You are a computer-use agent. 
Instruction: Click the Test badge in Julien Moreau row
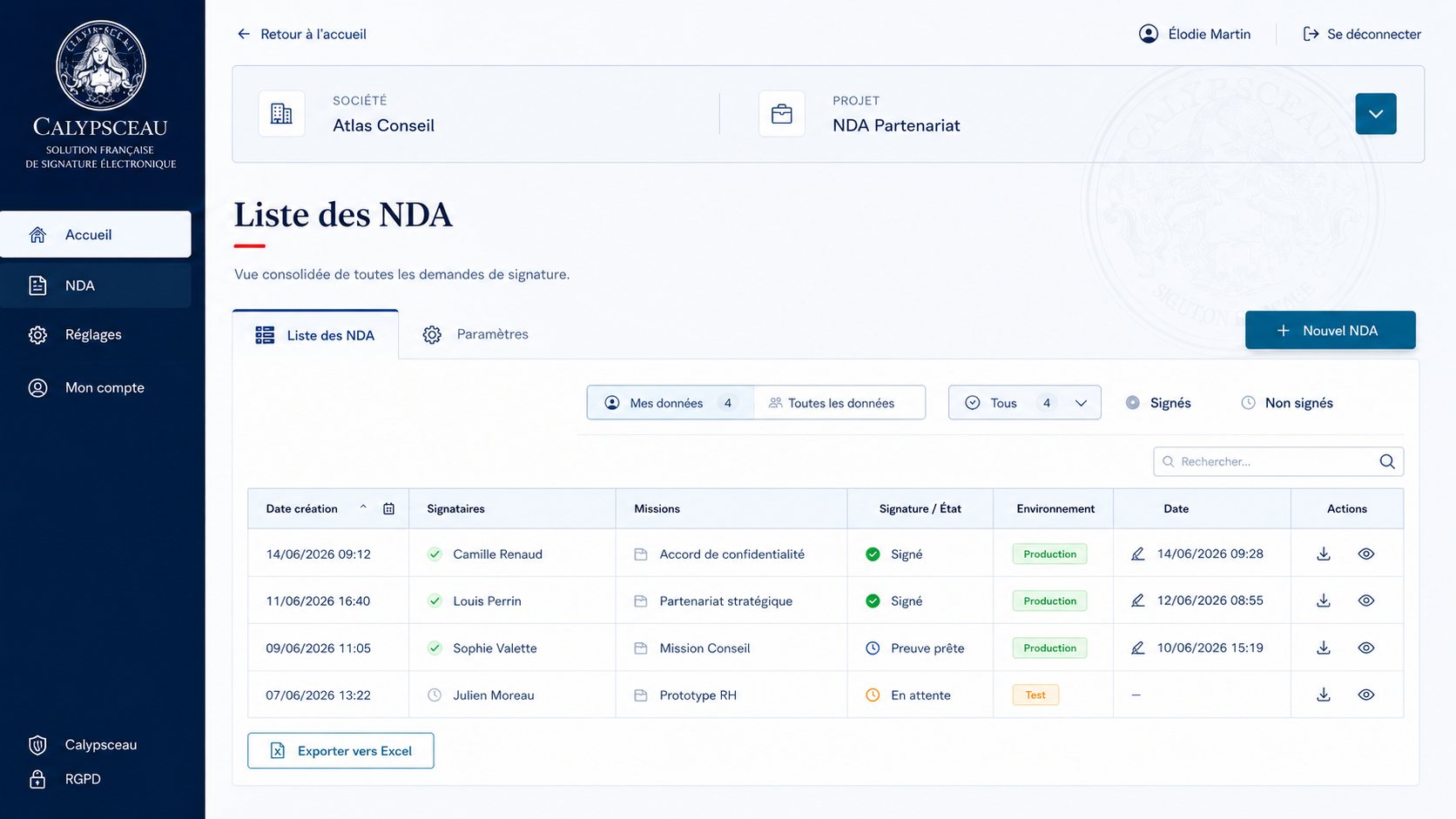[1035, 695]
